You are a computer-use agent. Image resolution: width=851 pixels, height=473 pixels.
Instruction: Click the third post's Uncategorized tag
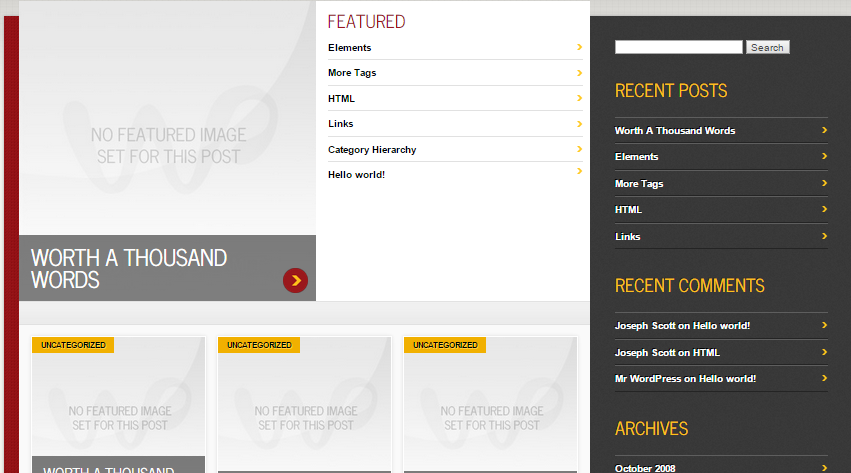pos(445,345)
